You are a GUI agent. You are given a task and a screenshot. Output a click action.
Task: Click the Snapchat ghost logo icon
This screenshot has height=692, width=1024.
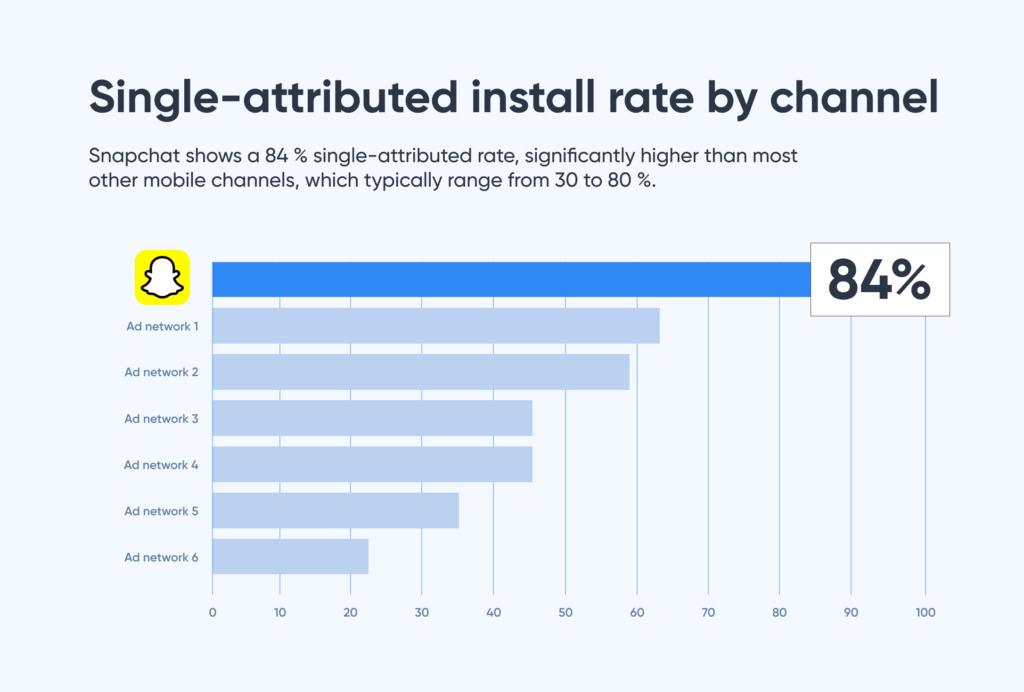click(x=162, y=277)
